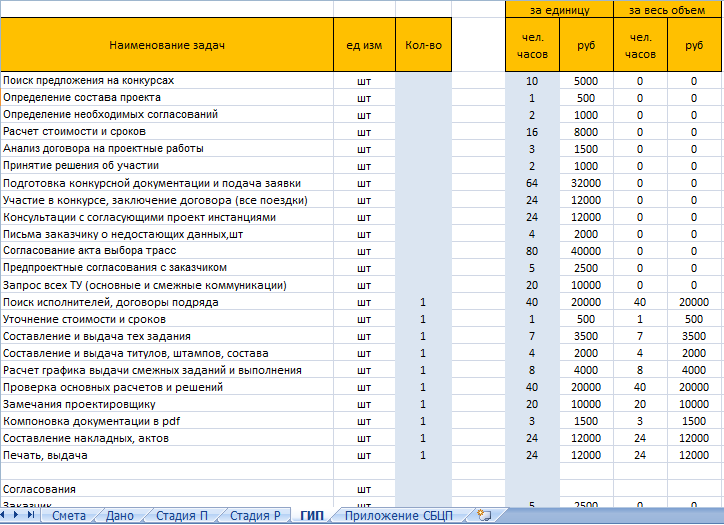The width and height of the screenshot is (724, 525).
Task: Select cell Поиск предложения на конкурсах
Action: [x=167, y=81]
